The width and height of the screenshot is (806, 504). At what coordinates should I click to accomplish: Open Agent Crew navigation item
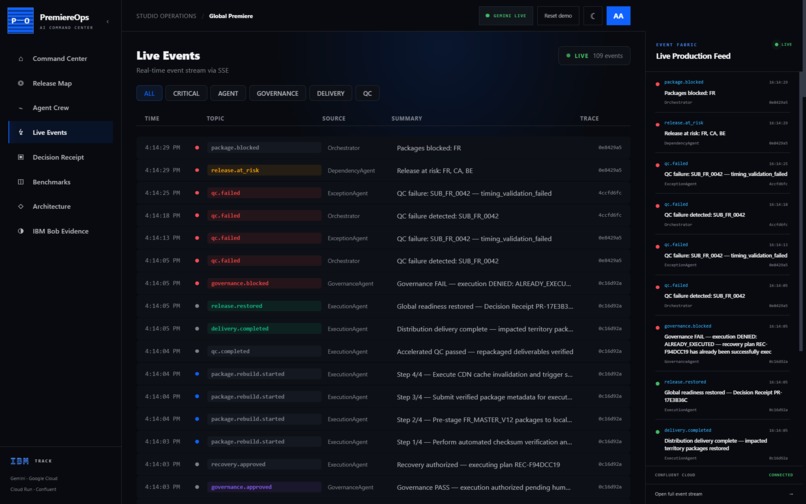(x=61, y=108)
